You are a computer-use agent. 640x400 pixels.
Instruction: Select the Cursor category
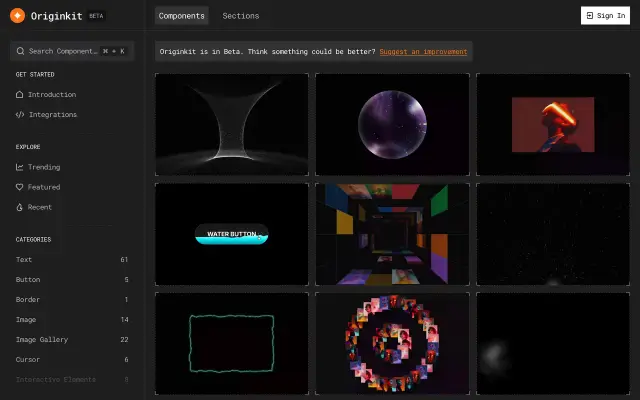point(72,360)
